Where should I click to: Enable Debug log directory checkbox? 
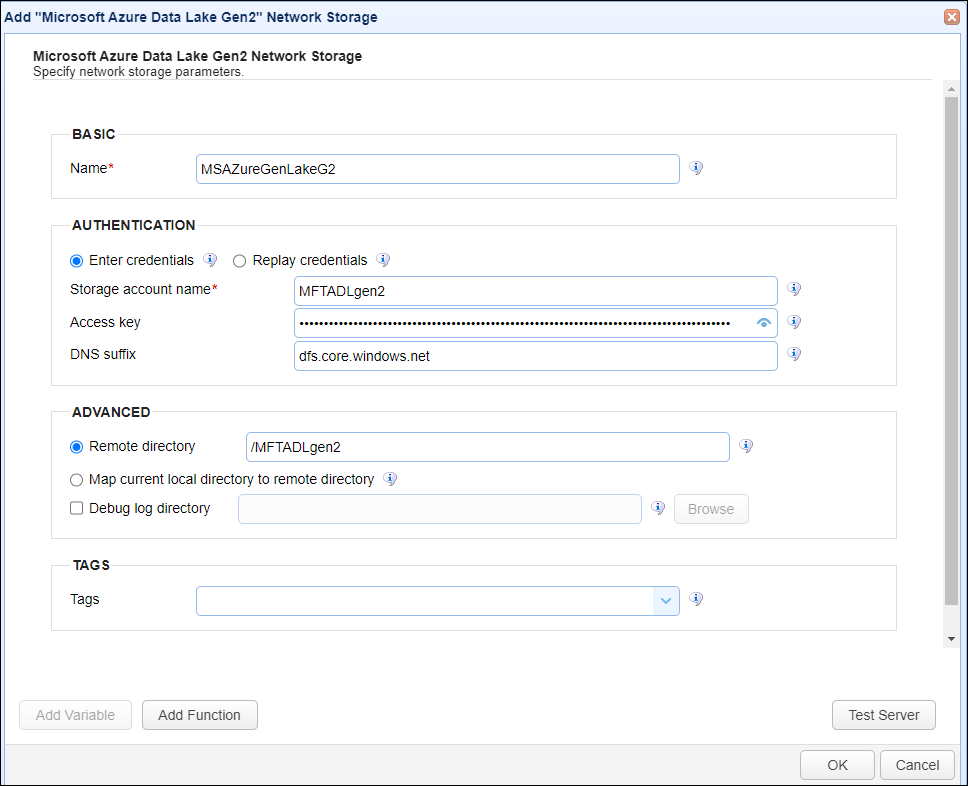click(x=77, y=508)
